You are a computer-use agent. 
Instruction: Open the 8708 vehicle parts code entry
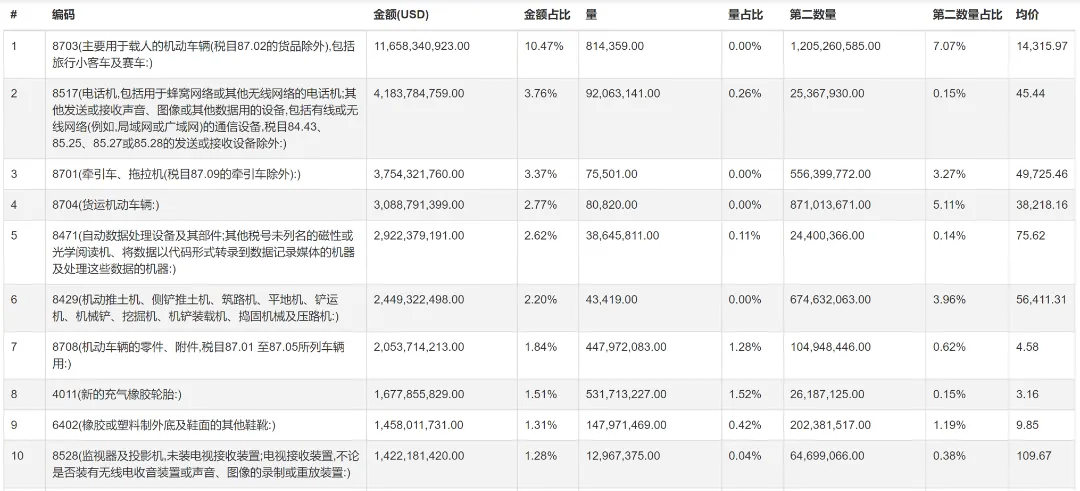point(199,355)
